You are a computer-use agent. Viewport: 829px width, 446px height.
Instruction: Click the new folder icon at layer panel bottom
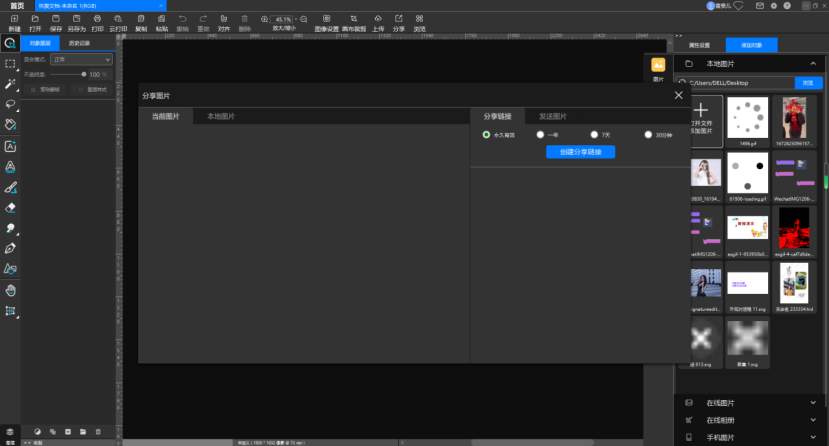82,432
